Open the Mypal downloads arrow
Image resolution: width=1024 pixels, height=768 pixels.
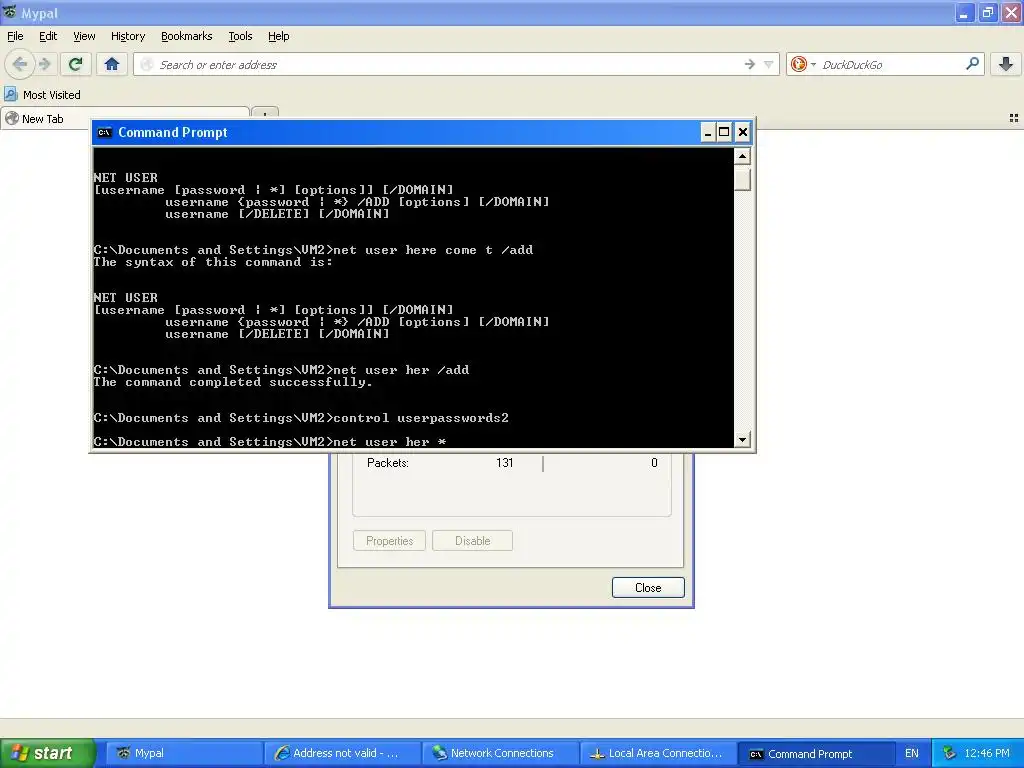(1006, 64)
